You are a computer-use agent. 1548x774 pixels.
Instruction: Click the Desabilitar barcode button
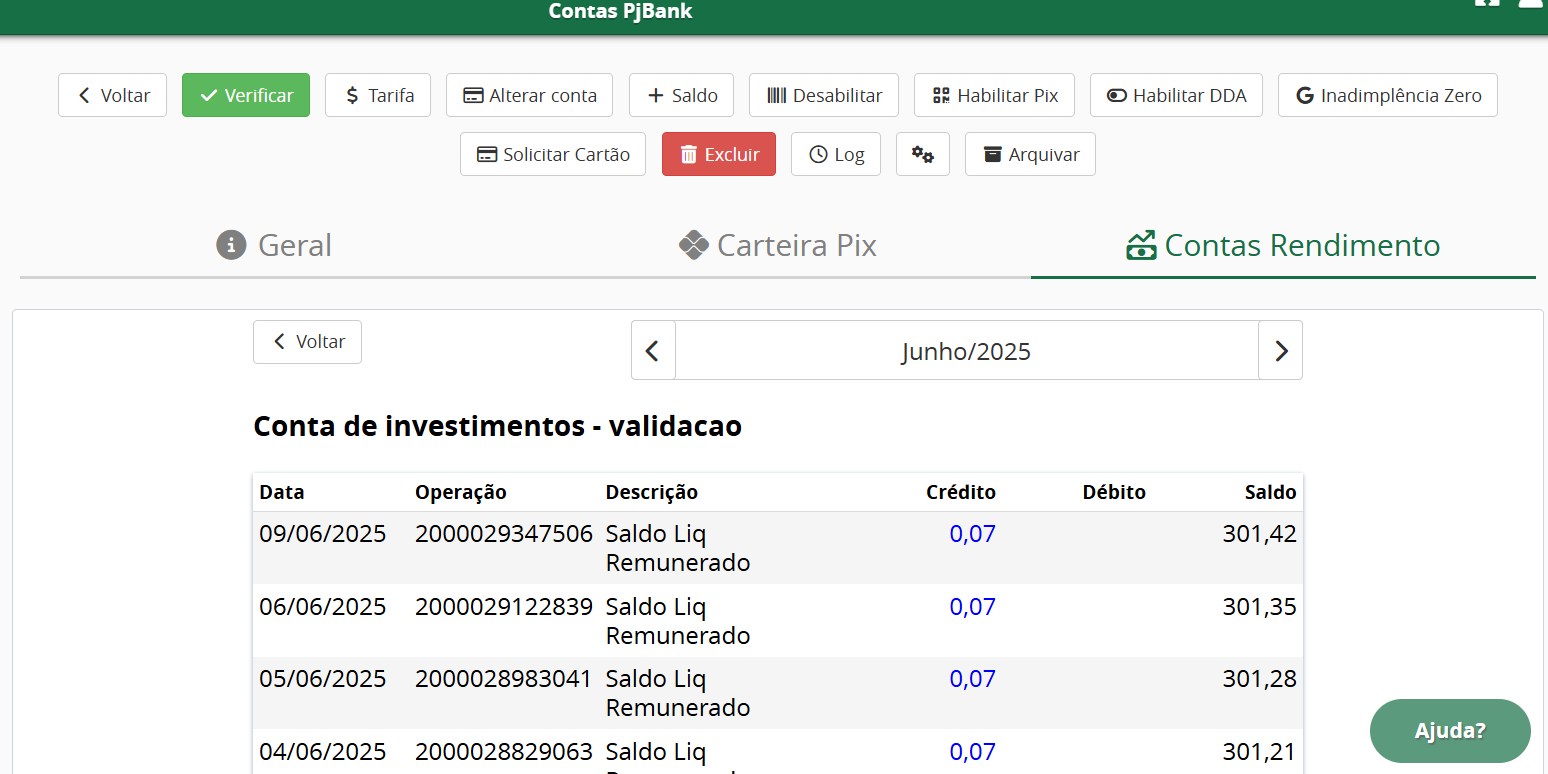pyautogui.click(x=823, y=96)
